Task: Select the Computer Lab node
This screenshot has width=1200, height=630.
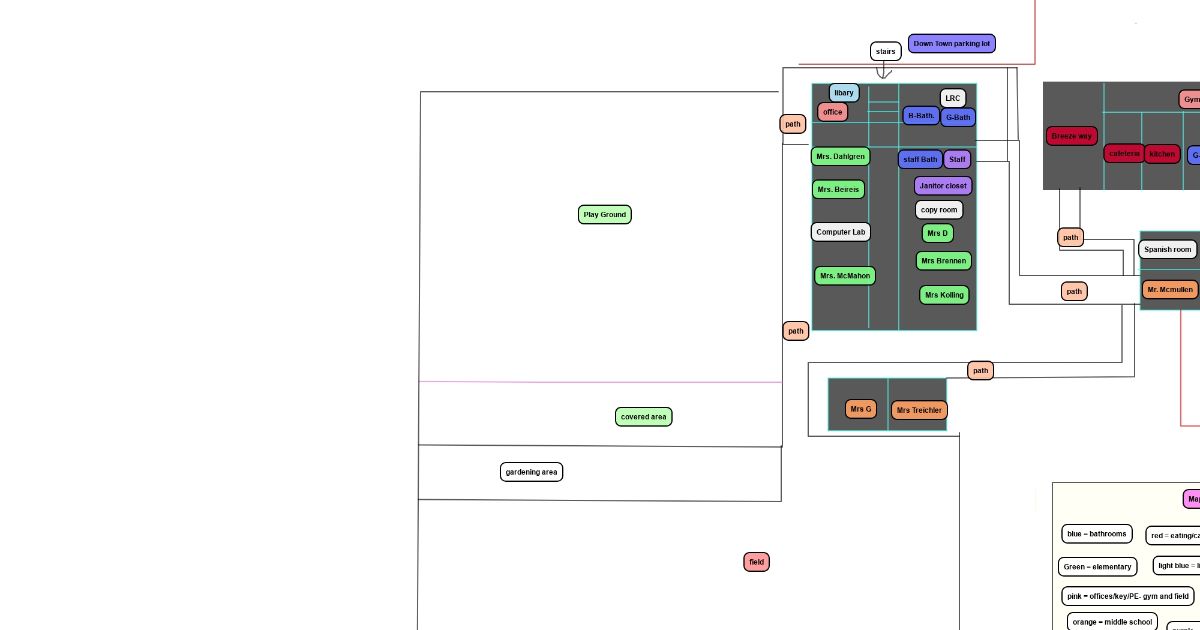Action: pos(840,232)
